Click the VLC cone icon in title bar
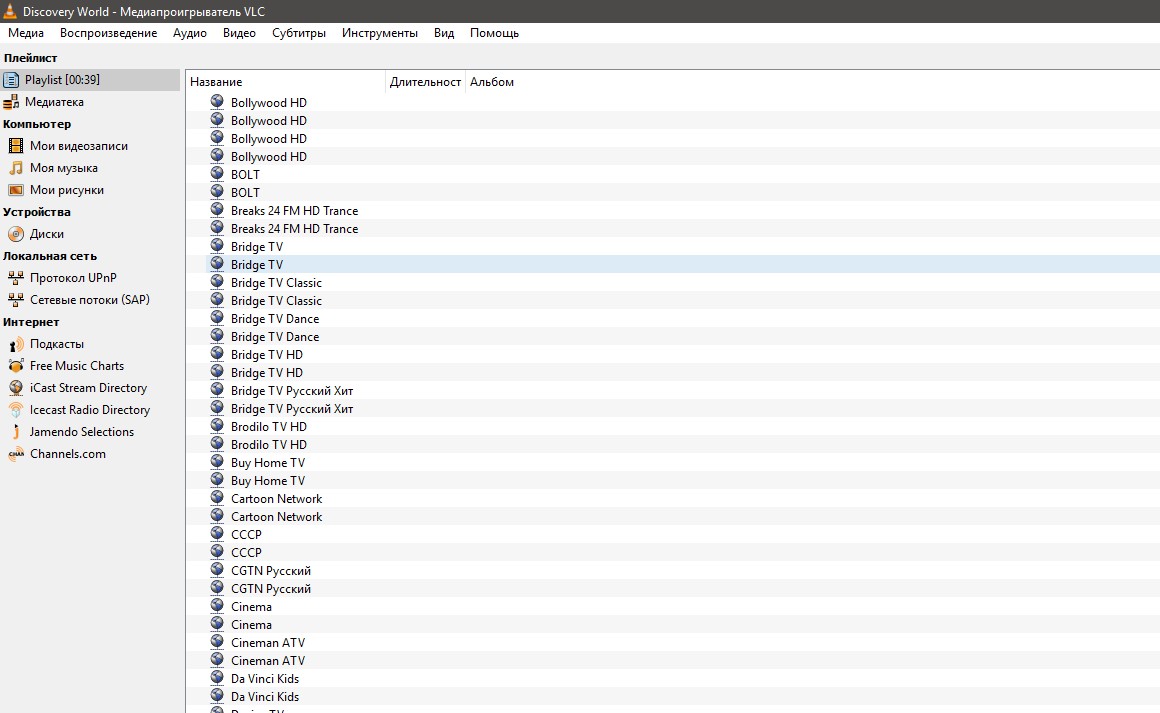1160x713 pixels. pyautogui.click(x=10, y=11)
